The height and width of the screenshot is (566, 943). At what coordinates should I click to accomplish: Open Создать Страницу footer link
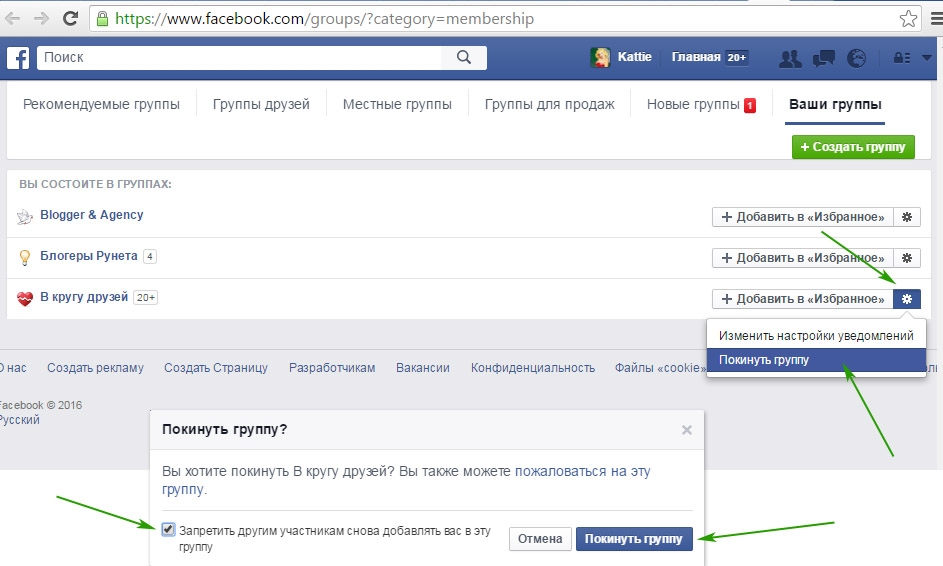[216, 368]
